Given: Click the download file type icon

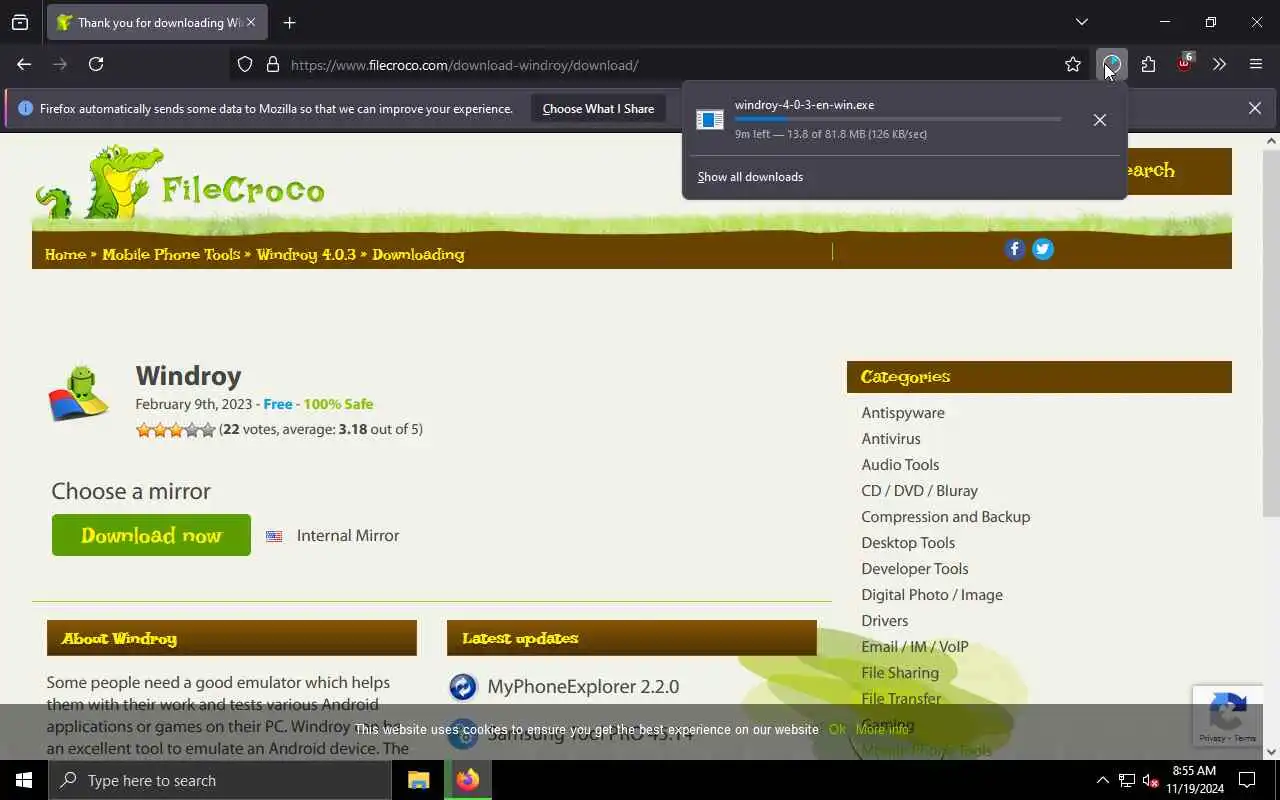Looking at the screenshot, I should point(710,120).
